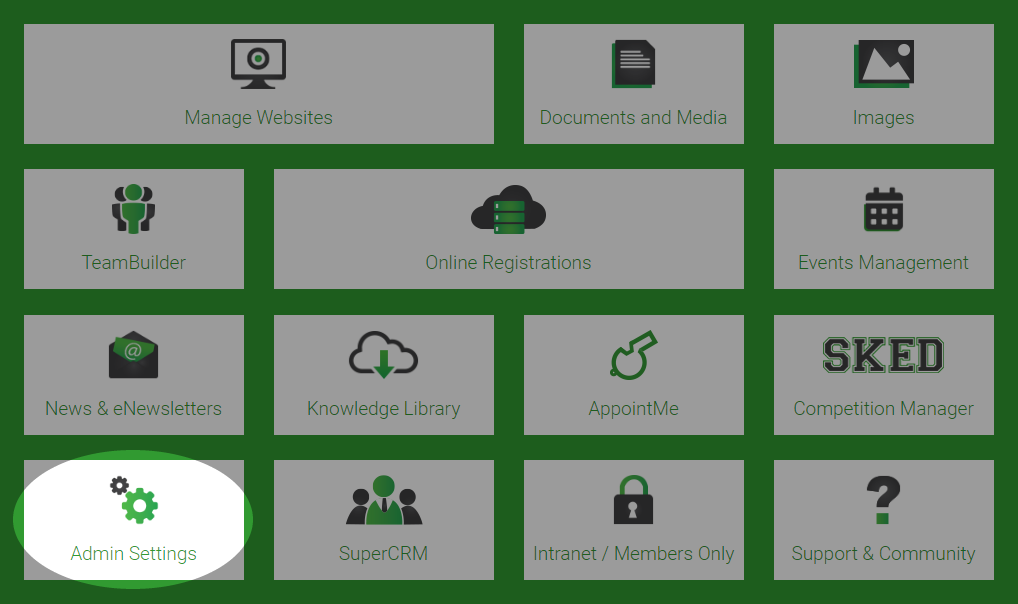Open the Intranet / Members Only label
The width and height of the screenshot is (1018, 604).
click(x=634, y=553)
